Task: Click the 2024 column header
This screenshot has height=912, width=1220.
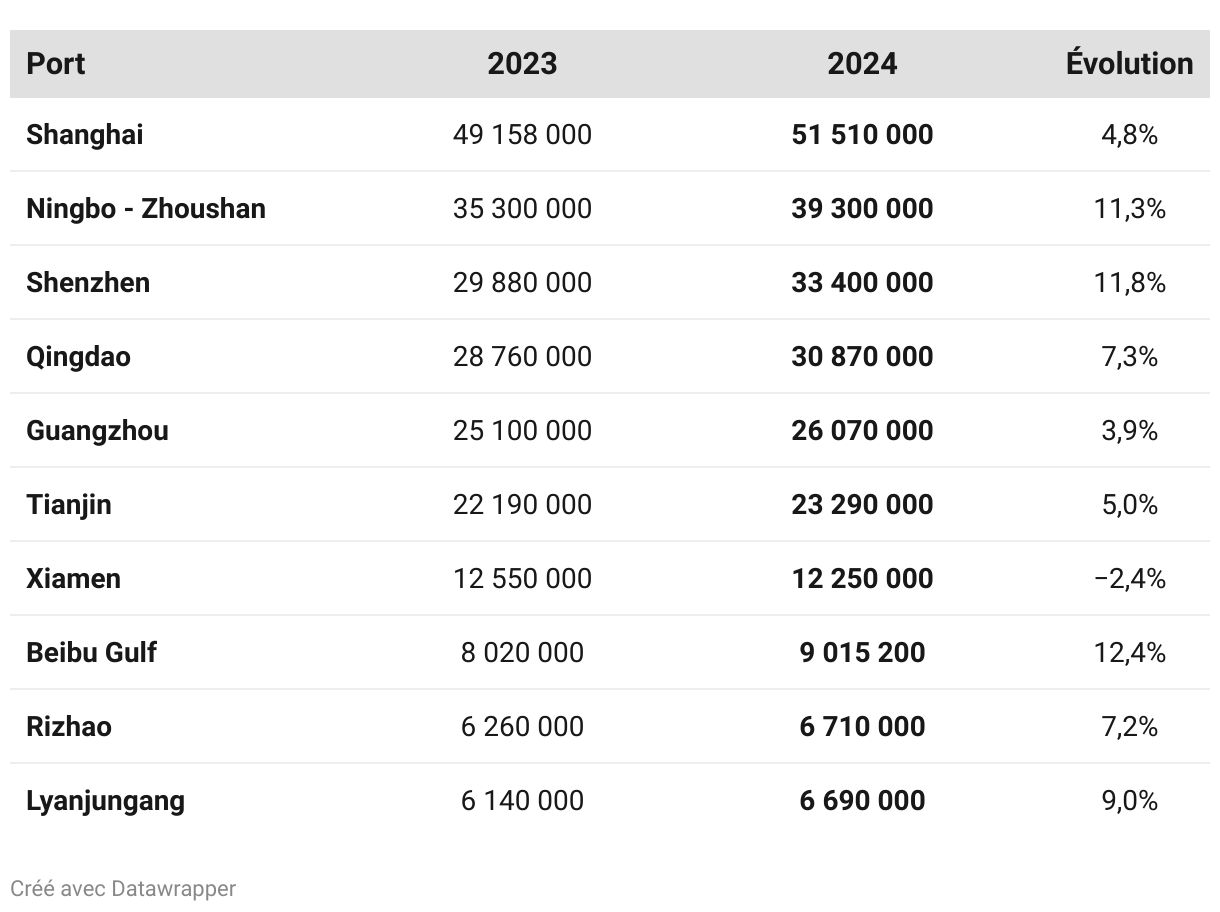Action: (x=862, y=64)
